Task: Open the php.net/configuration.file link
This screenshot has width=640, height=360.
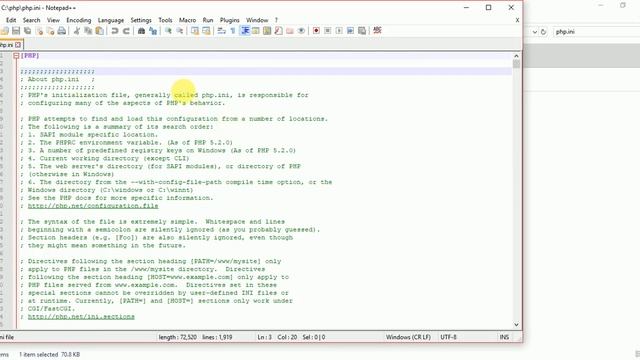Action: click(x=93, y=206)
